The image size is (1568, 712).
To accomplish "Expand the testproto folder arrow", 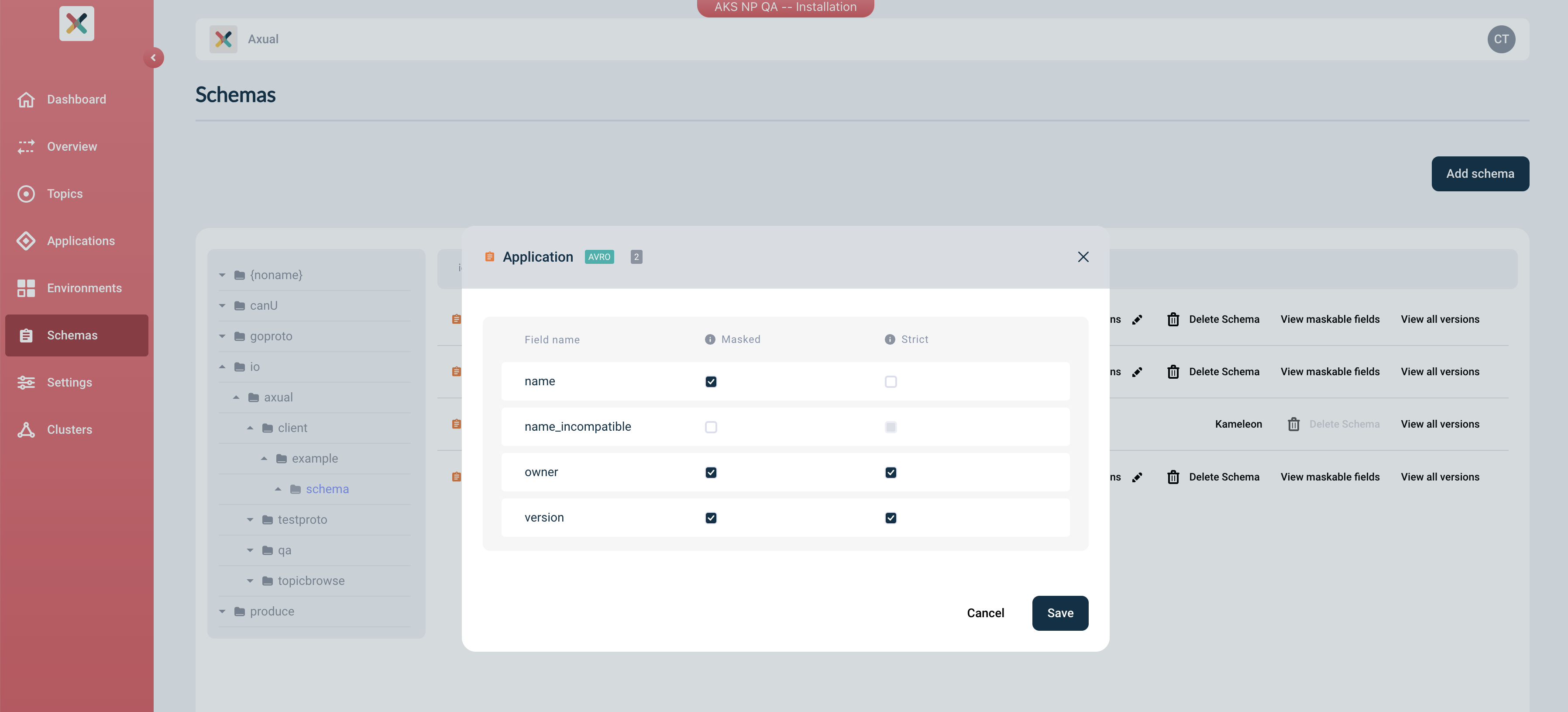I will 250,519.
